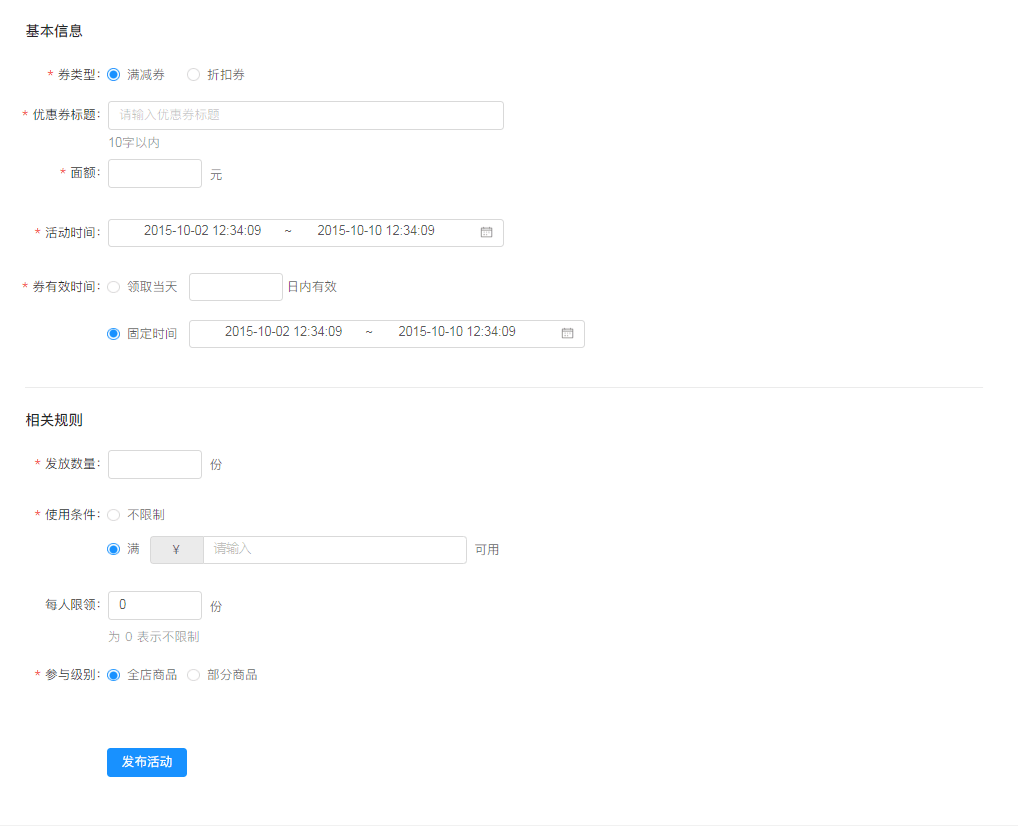Select the 满 threshold condition
The image size is (1018, 826).
point(113,549)
